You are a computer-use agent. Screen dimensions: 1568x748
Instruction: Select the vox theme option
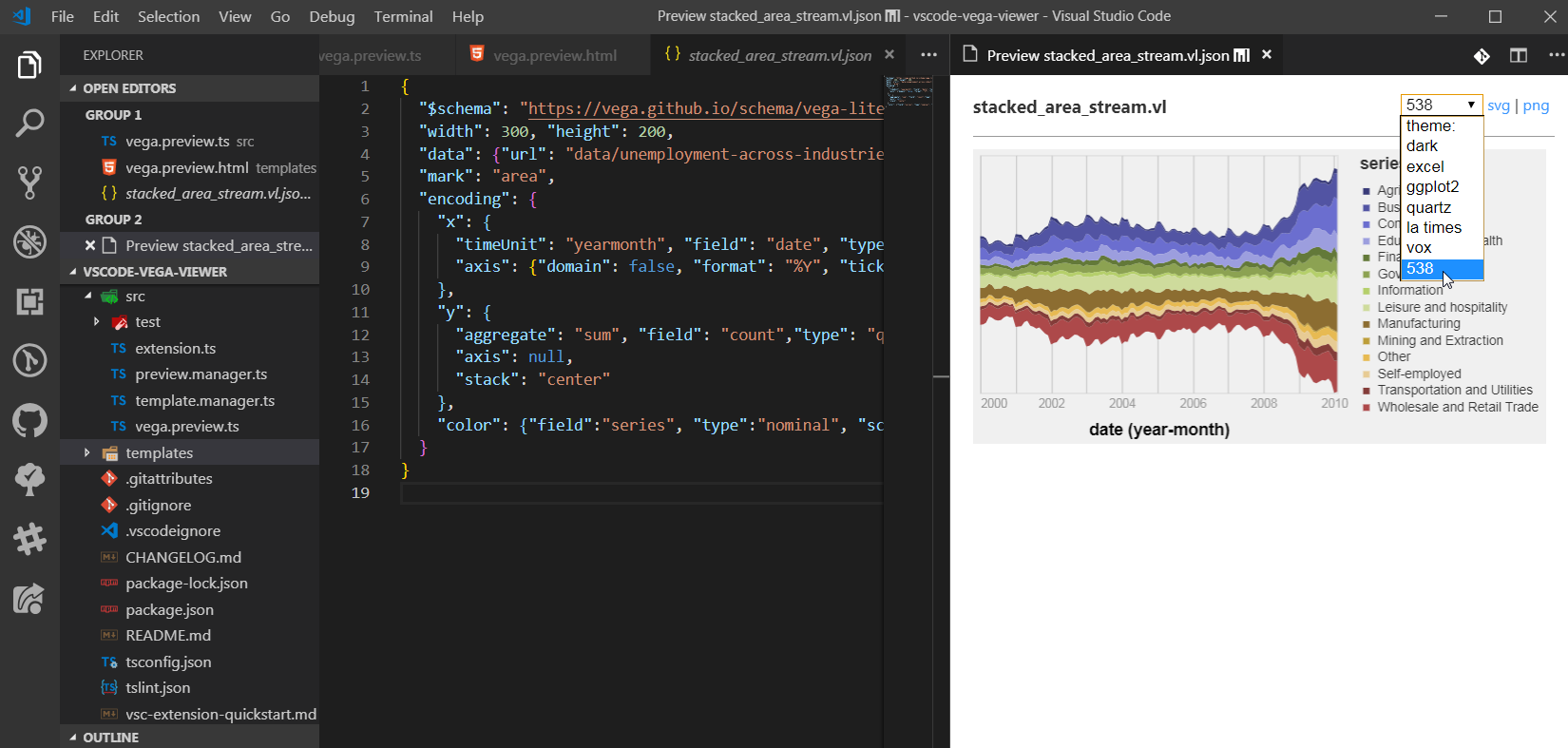(x=1442, y=248)
